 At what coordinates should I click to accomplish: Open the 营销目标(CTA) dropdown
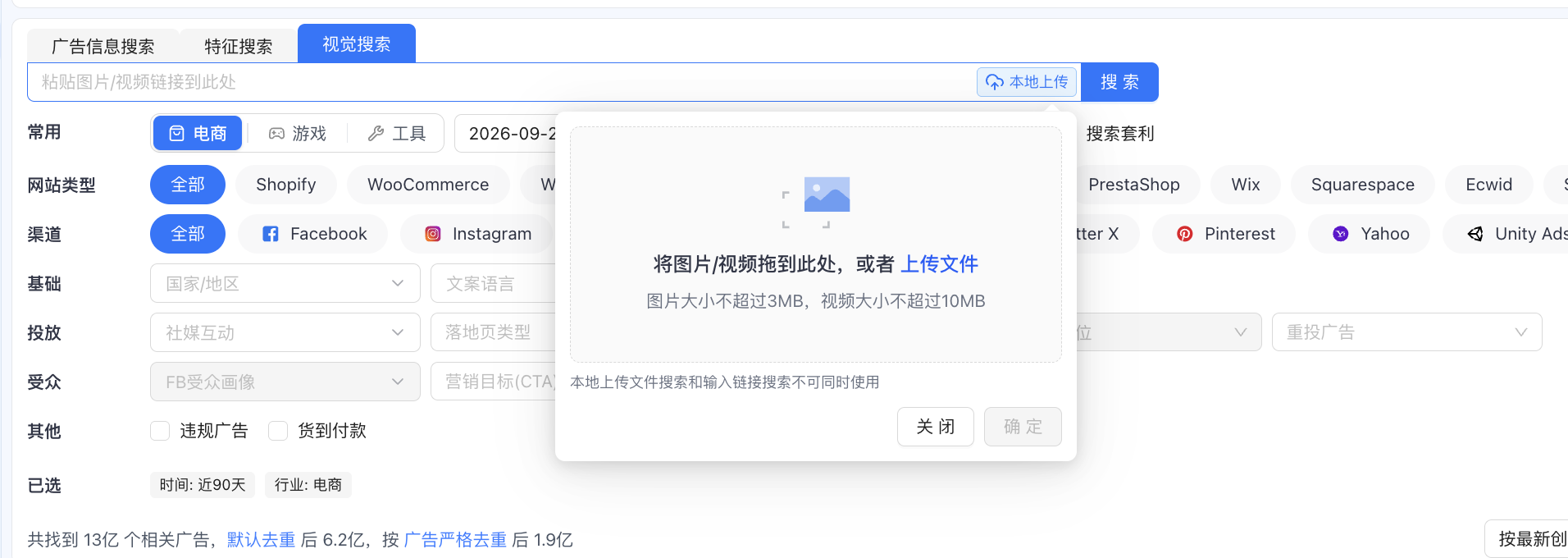click(x=493, y=382)
